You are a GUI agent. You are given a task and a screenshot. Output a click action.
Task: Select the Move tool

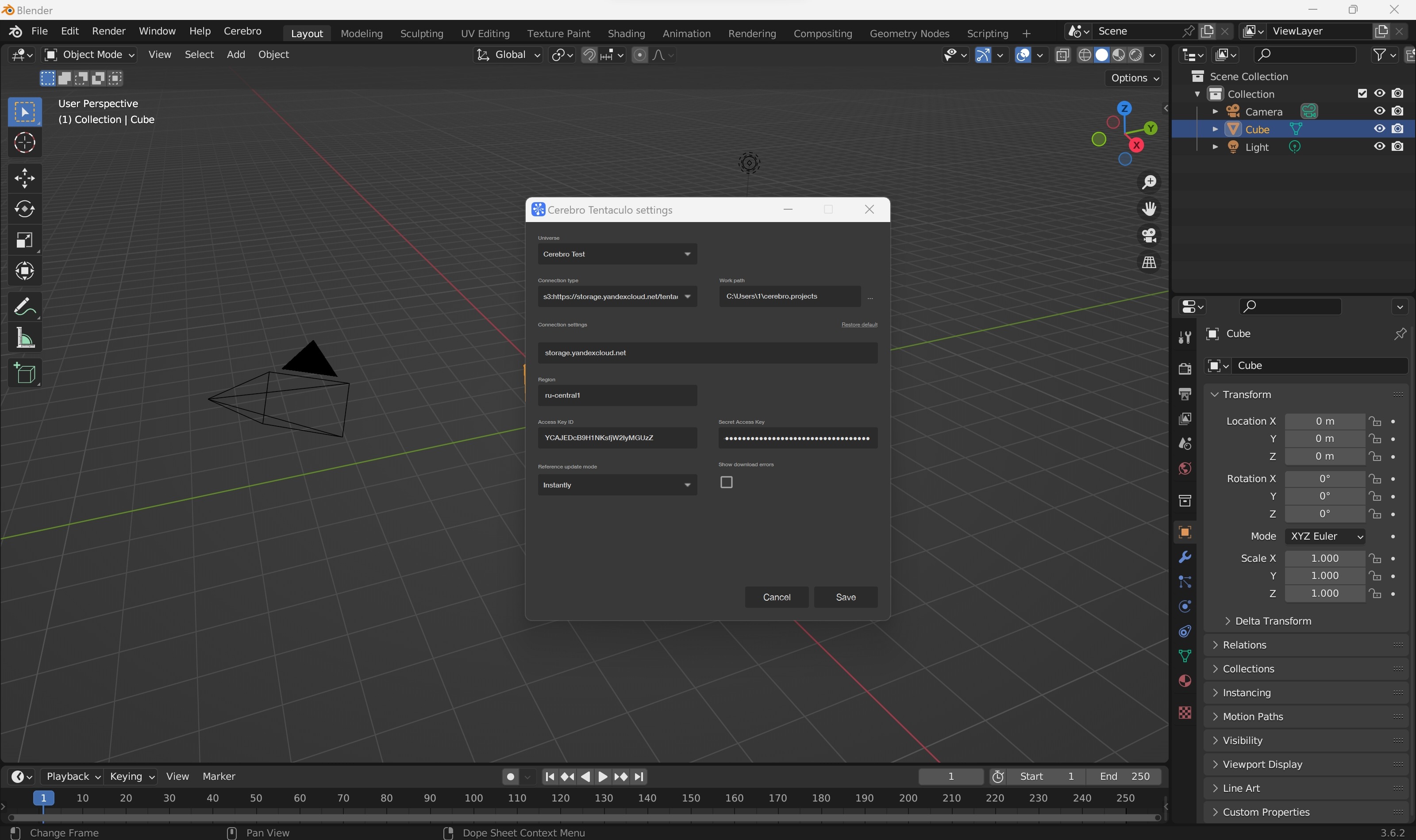point(24,178)
